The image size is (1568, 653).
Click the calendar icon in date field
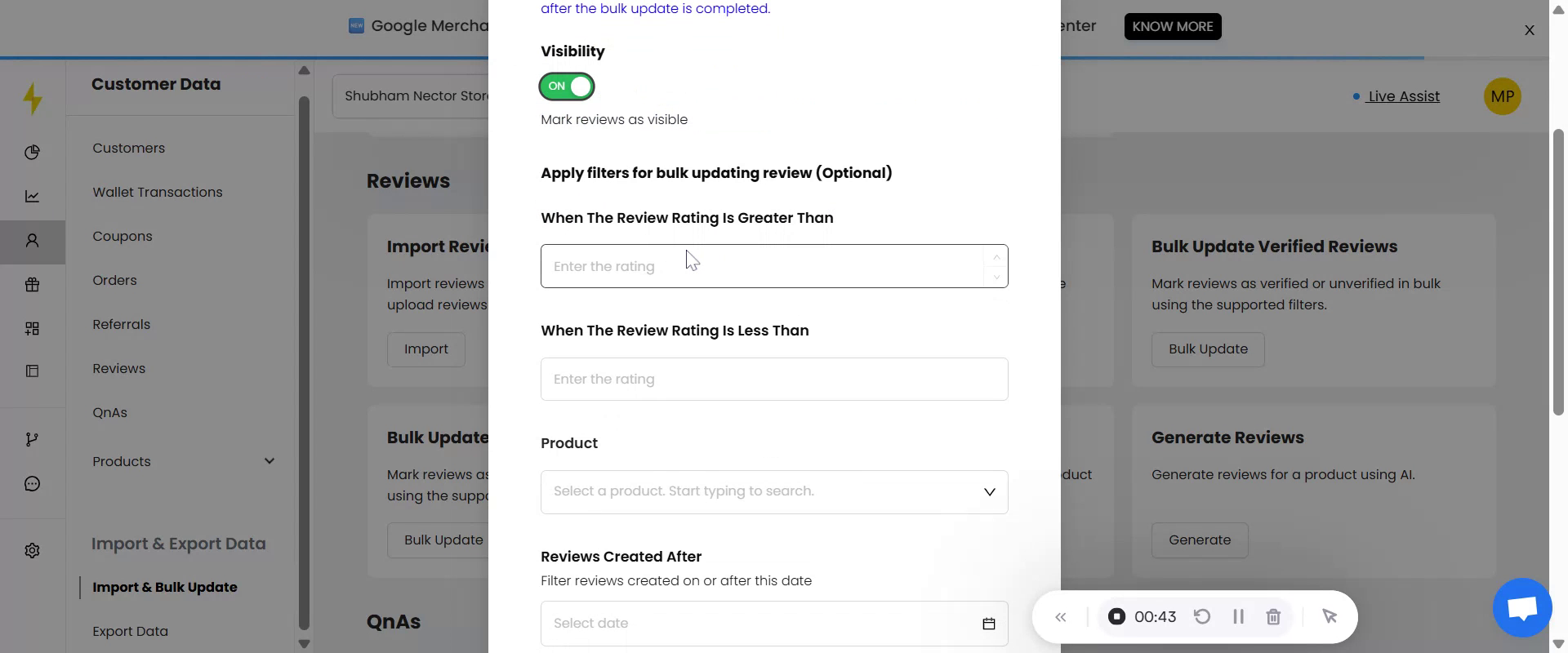click(988, 624)
